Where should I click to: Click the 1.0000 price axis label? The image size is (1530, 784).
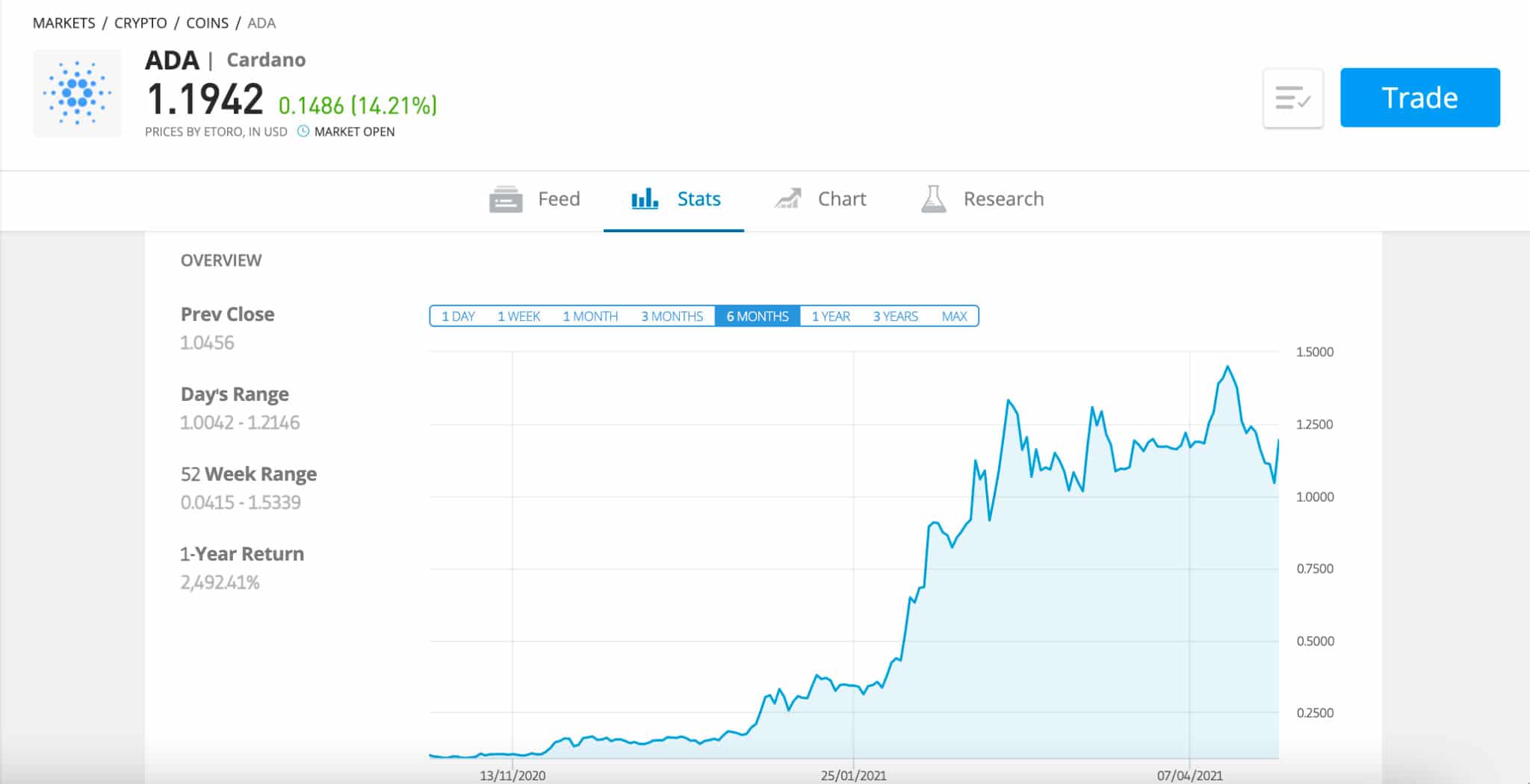click(x=1315, y=497)
